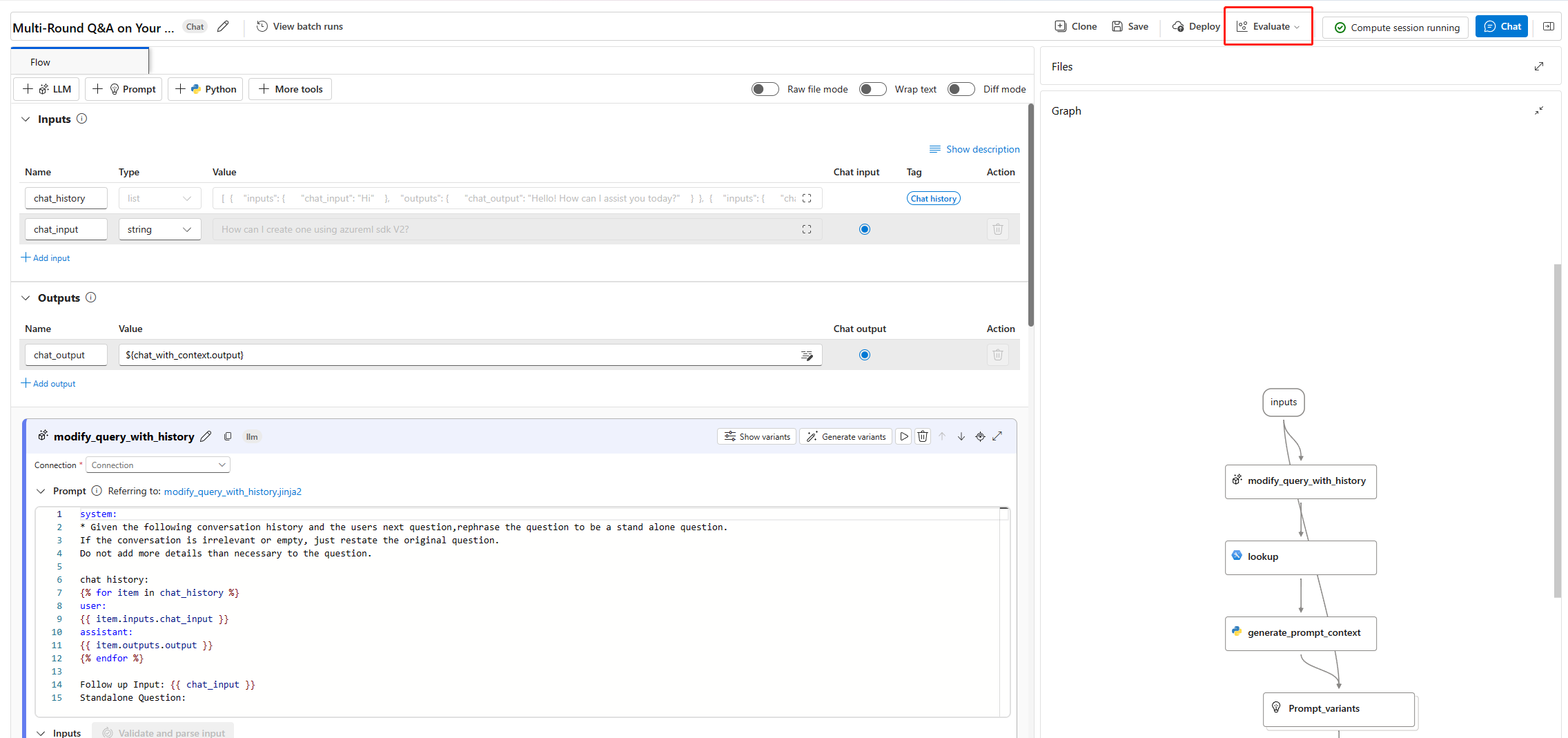Click the chat_history name field
The height and width of the screenshot is (738, 1568).
coord(66,198)
